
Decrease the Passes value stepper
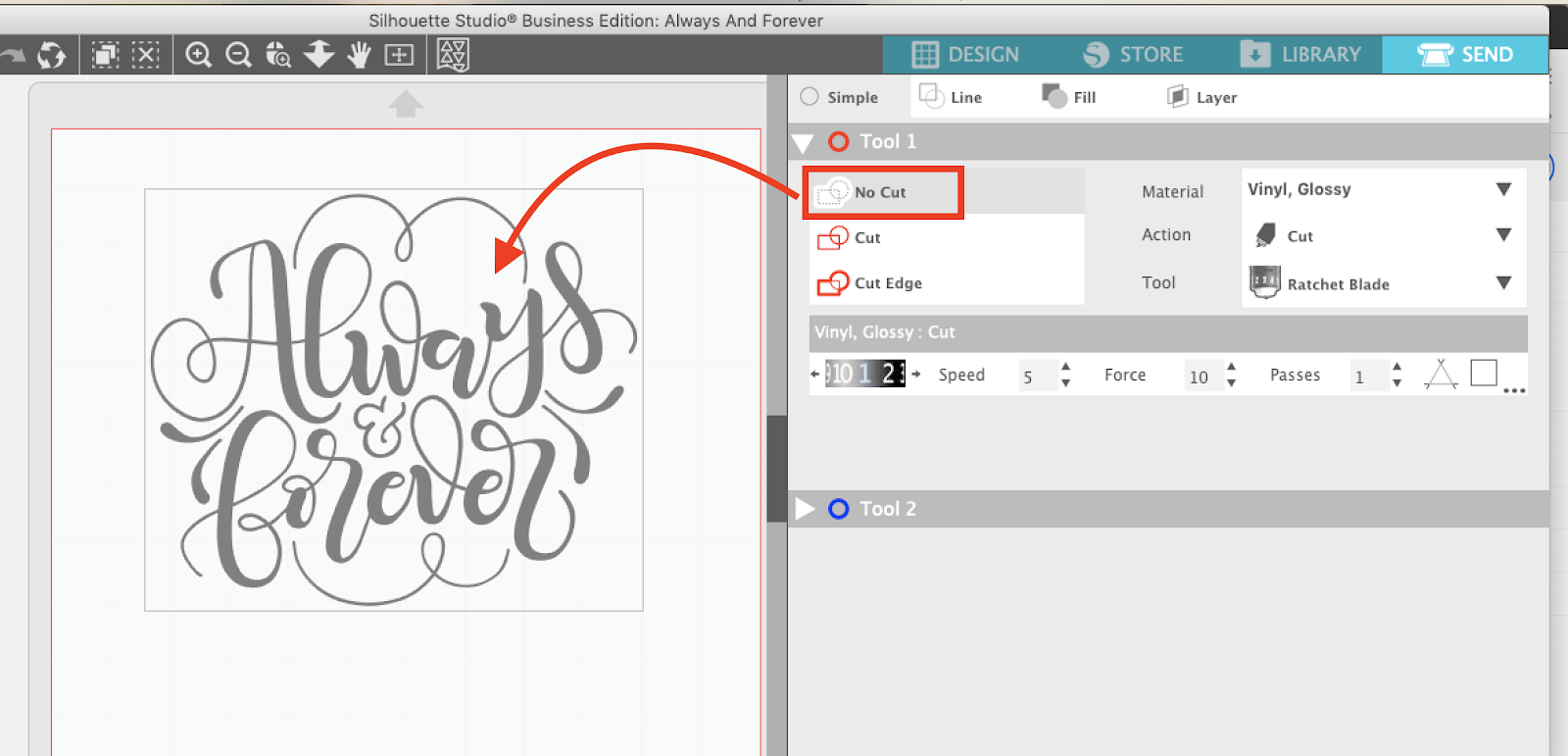1397,382
